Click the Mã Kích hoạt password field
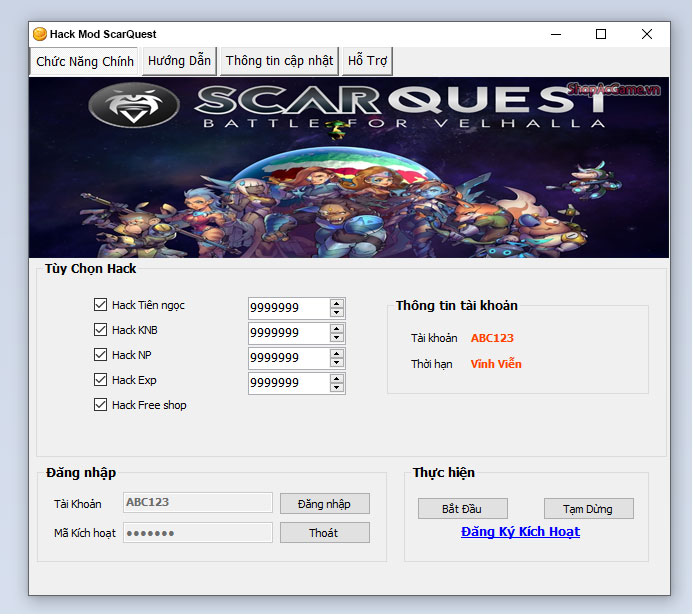This screenshot has width=693, height=616. tap(198, 533)
